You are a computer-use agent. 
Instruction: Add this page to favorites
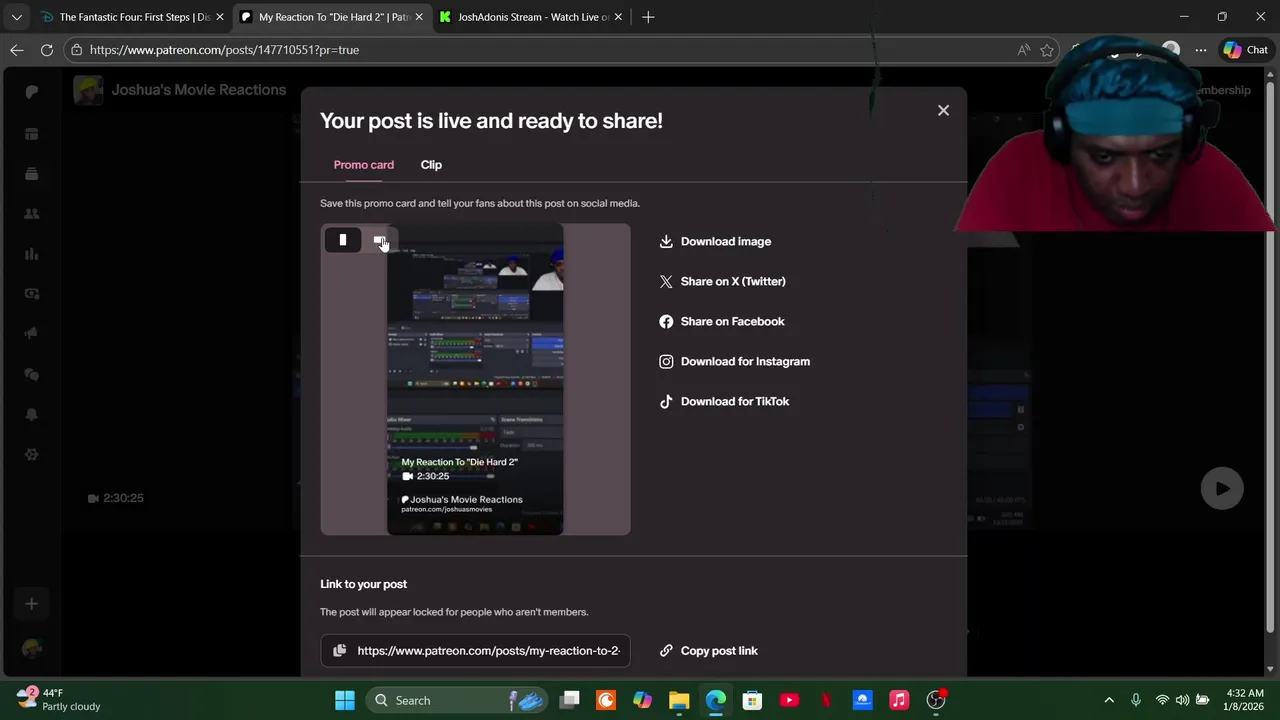[1047, 50]
